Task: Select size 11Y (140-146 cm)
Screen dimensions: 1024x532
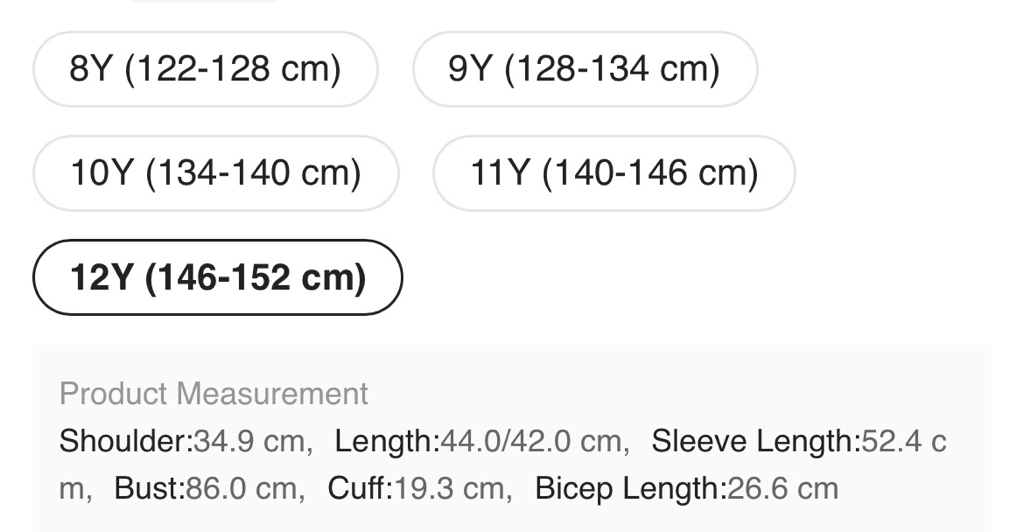Action: click(614, 173)
